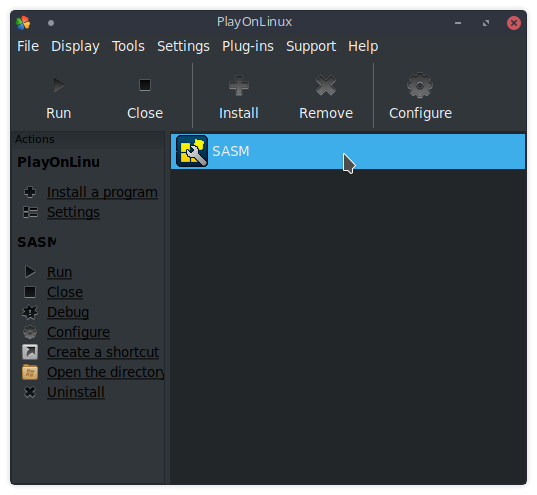537x495 pixels.
Task: Open the File menu
Action: coord(28,46)
